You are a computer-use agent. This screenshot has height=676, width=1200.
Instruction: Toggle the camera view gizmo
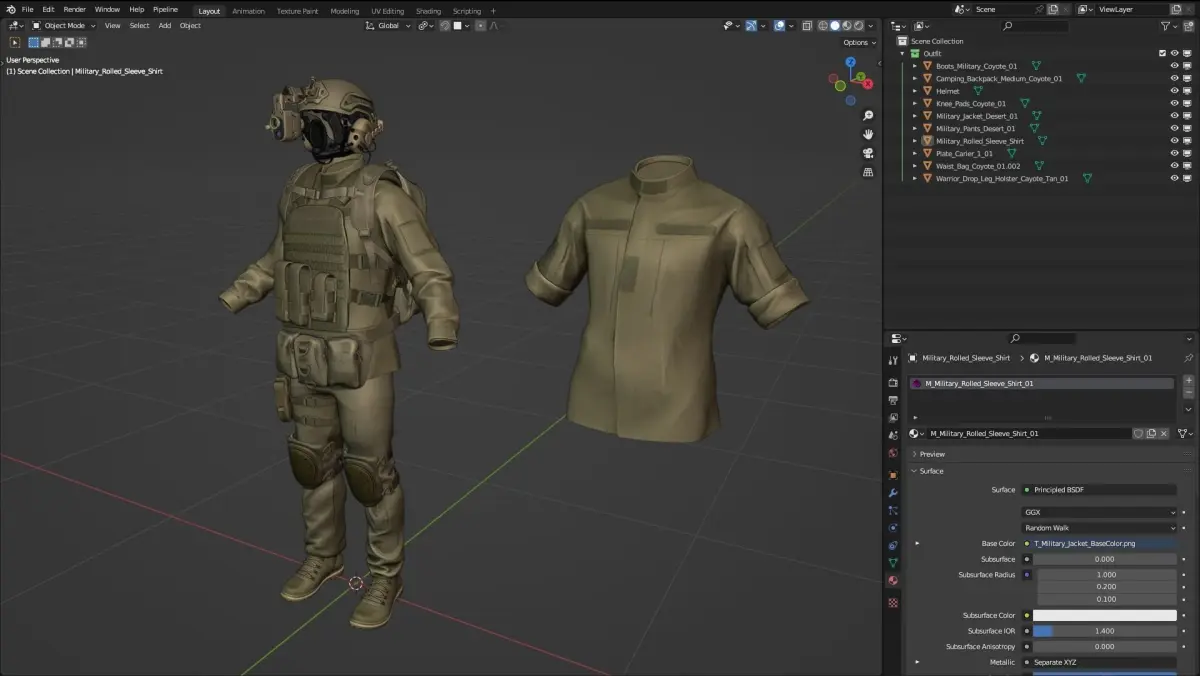point(868,153)
